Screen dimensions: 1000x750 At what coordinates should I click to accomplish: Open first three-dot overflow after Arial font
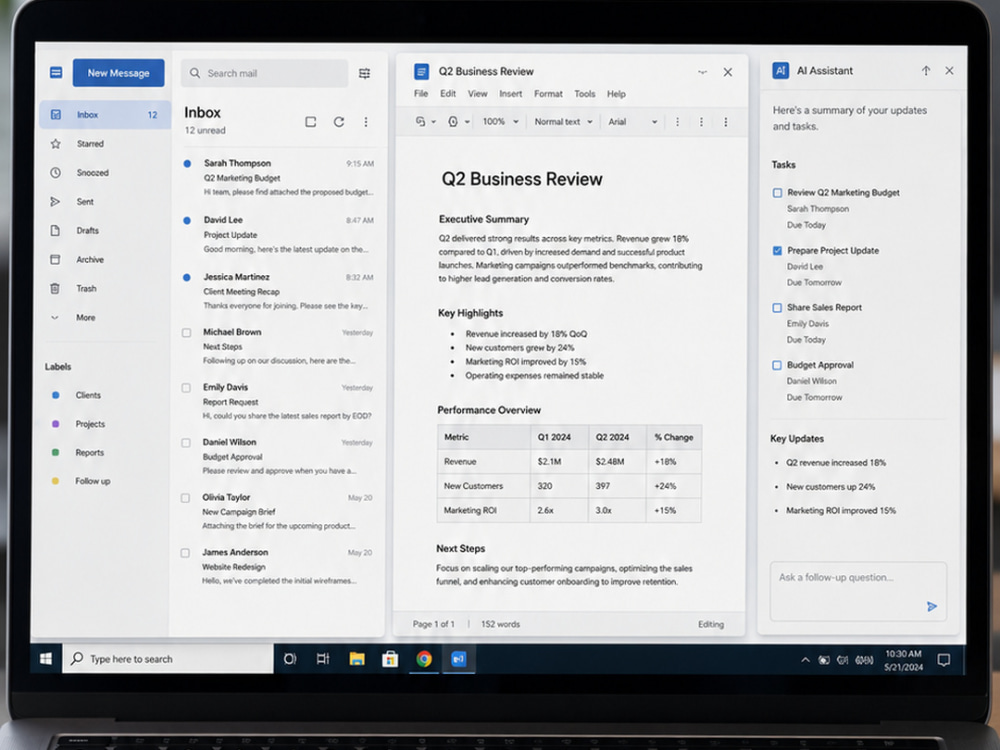coord(677,122)
